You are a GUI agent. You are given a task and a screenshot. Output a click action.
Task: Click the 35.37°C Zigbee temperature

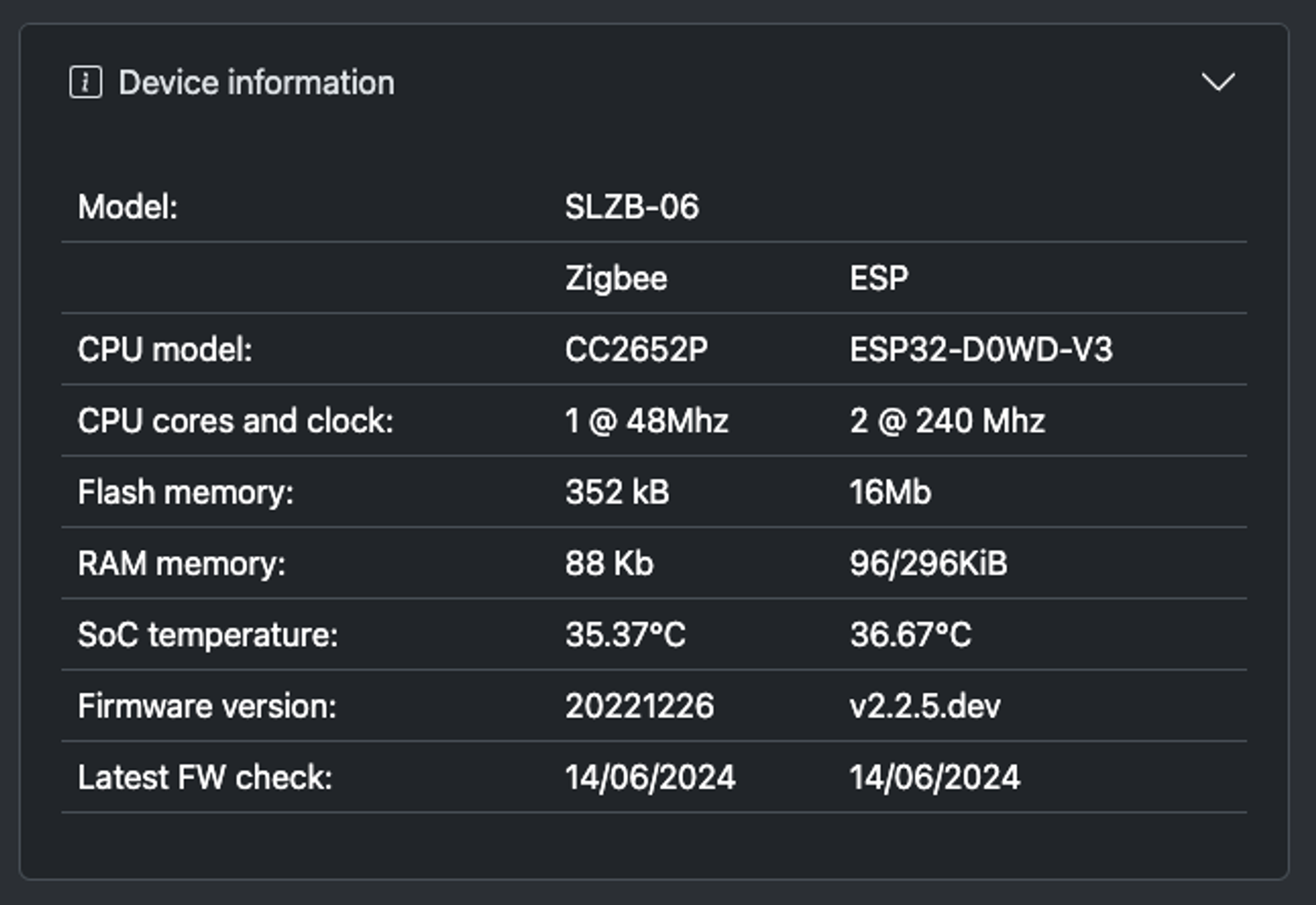[625, 635]
